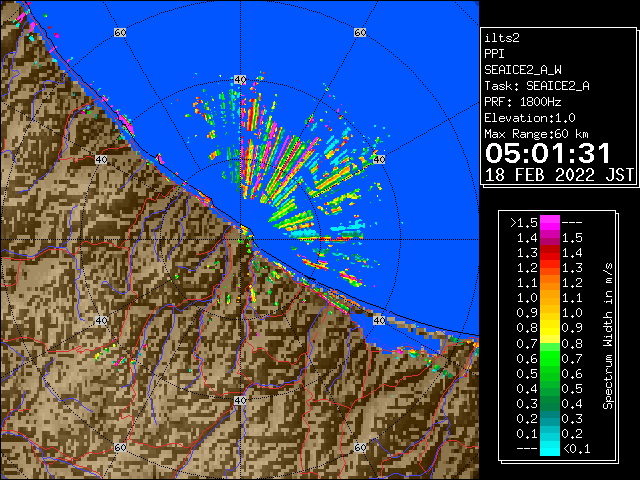This screenshot has height=480, width=640.
Task: Click the ">1.5" legend label
Action: point(524,223)
